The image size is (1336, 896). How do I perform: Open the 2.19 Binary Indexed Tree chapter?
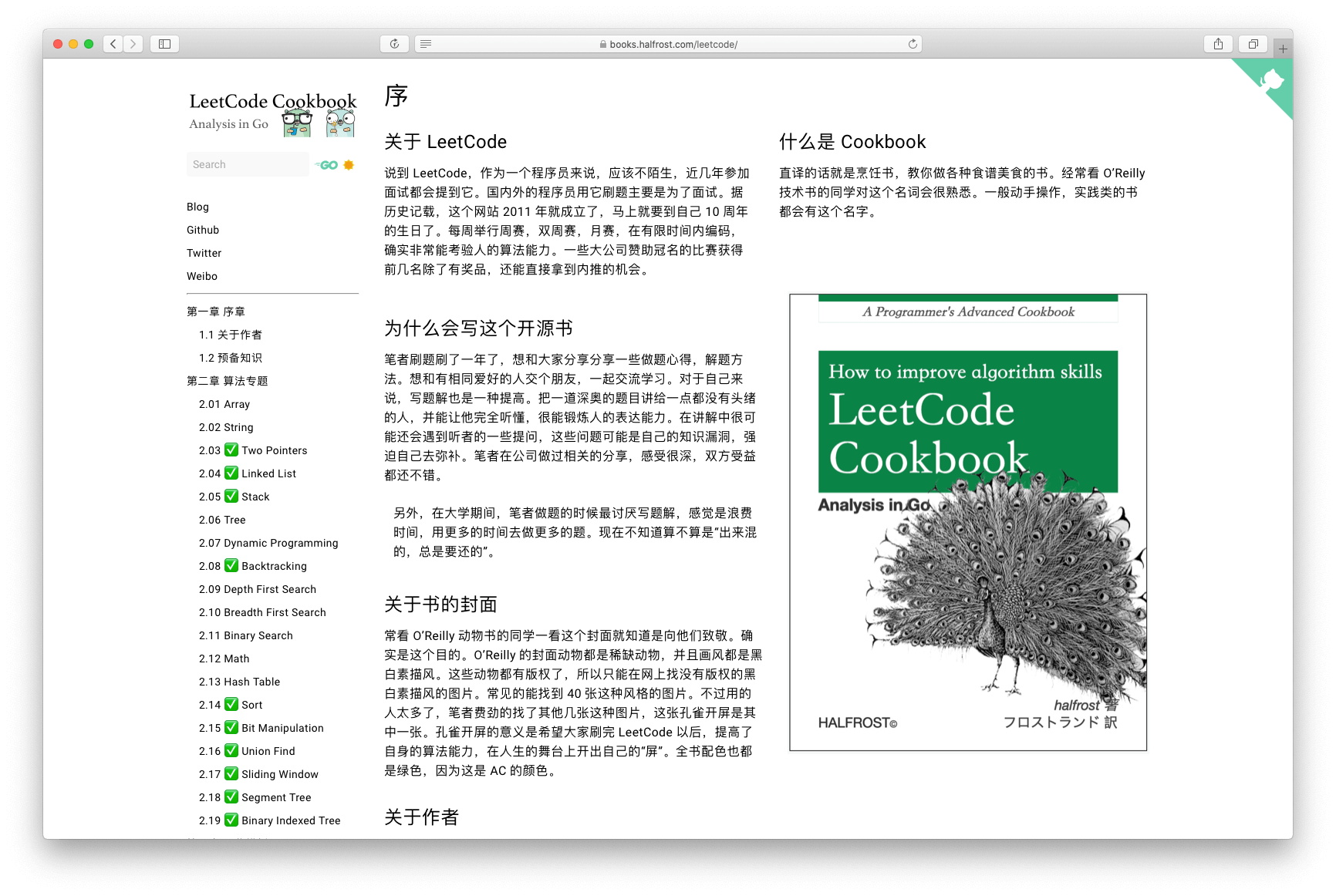(270, 820)
